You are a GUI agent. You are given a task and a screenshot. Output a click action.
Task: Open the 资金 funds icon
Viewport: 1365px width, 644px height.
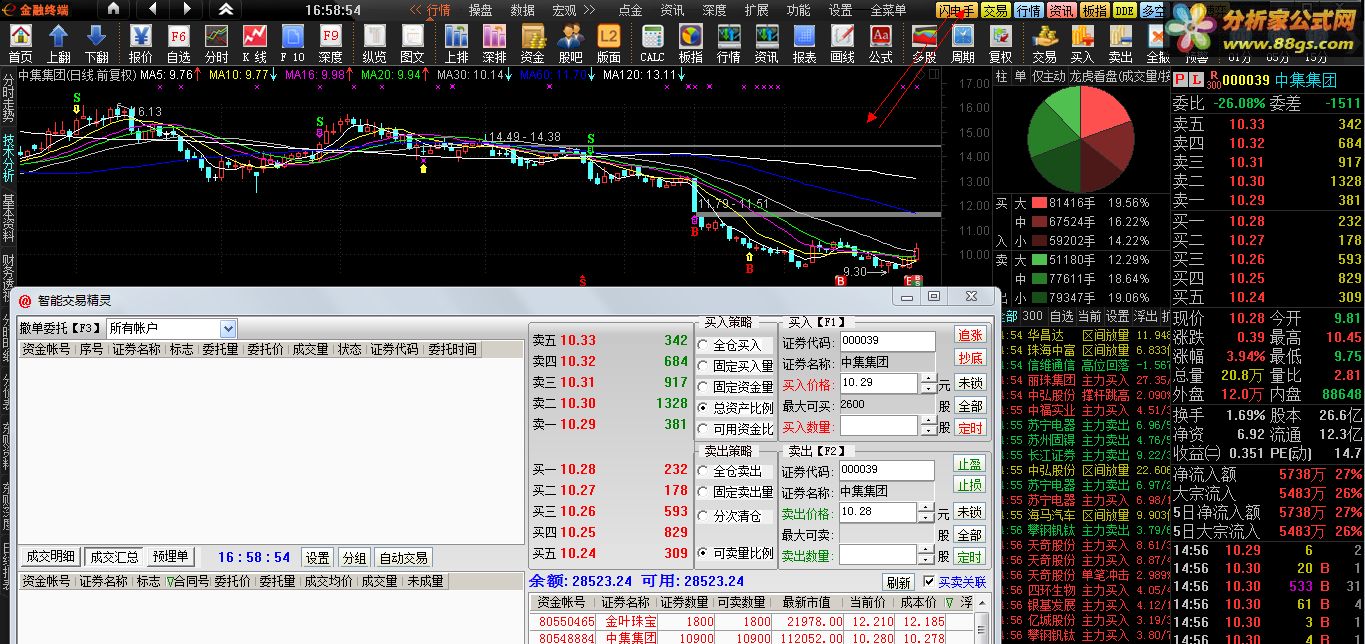pyautogui.click(x=532, y=45)
